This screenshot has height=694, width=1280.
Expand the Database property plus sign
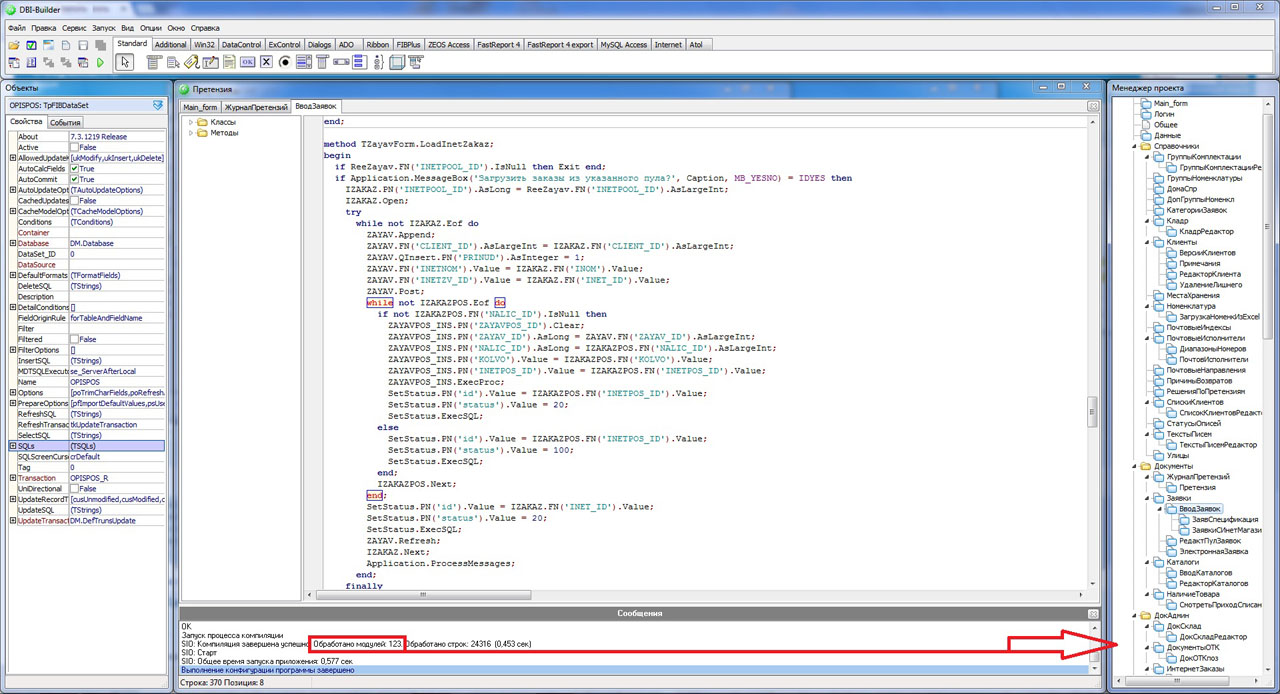(x=13, y=243)
